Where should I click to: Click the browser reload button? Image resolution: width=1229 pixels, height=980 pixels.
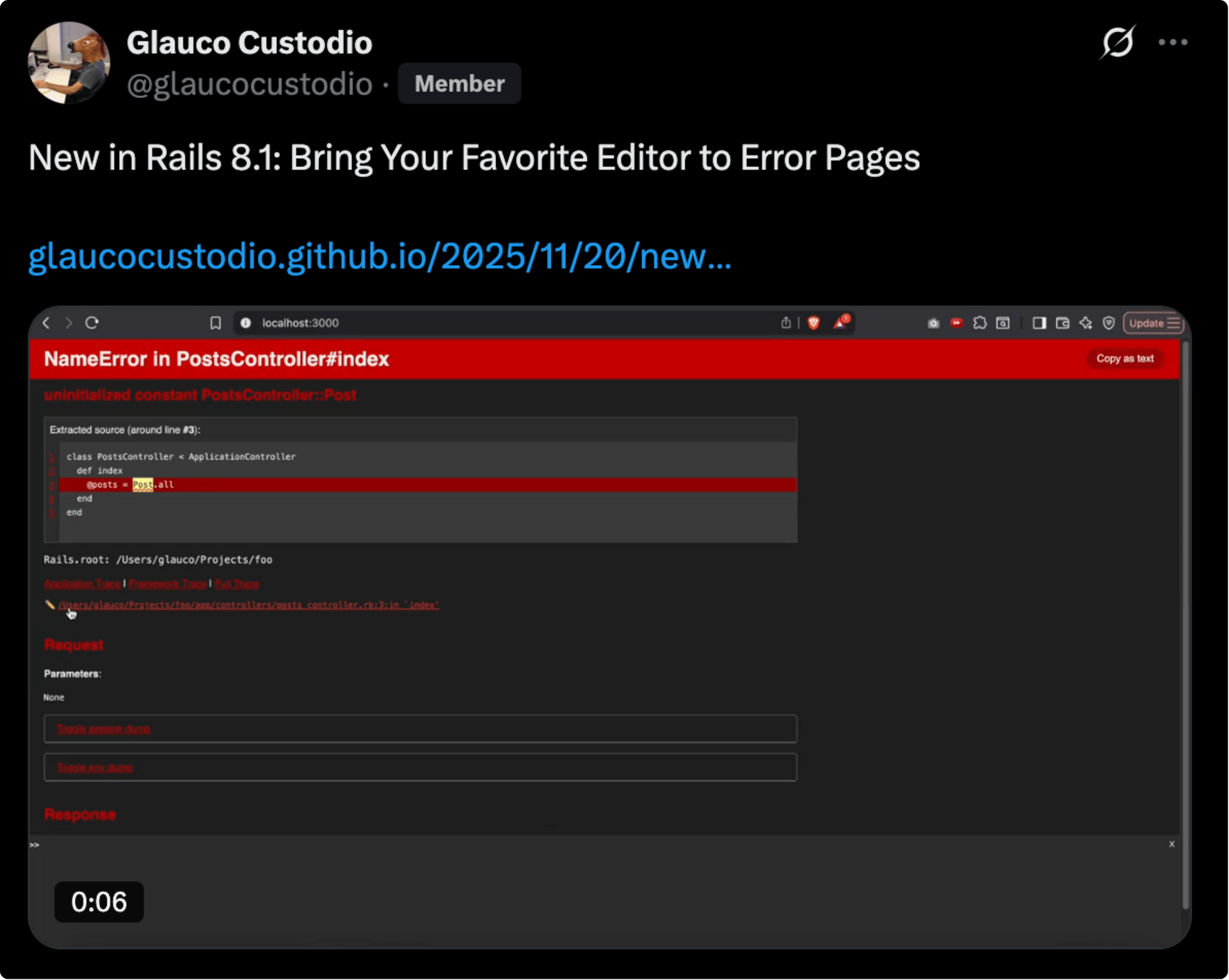point(92,323)
